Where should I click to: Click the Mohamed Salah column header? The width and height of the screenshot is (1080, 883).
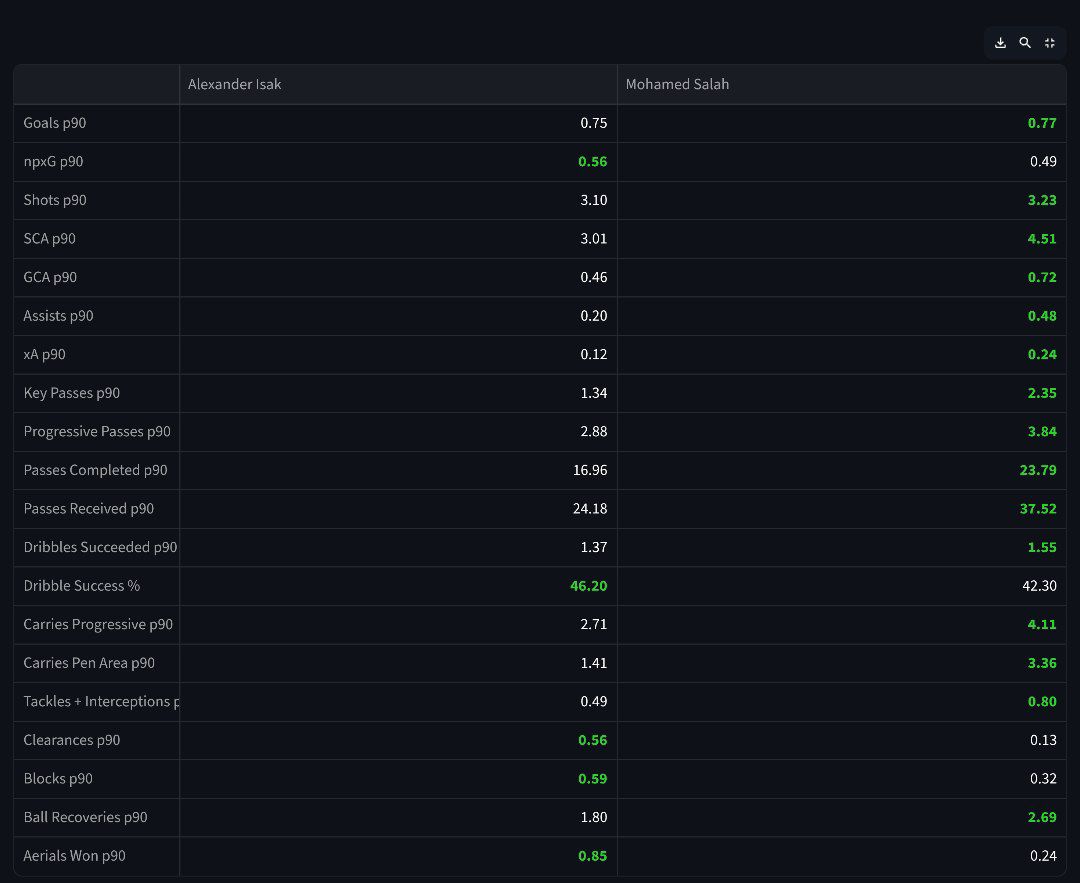coord(677,85)
